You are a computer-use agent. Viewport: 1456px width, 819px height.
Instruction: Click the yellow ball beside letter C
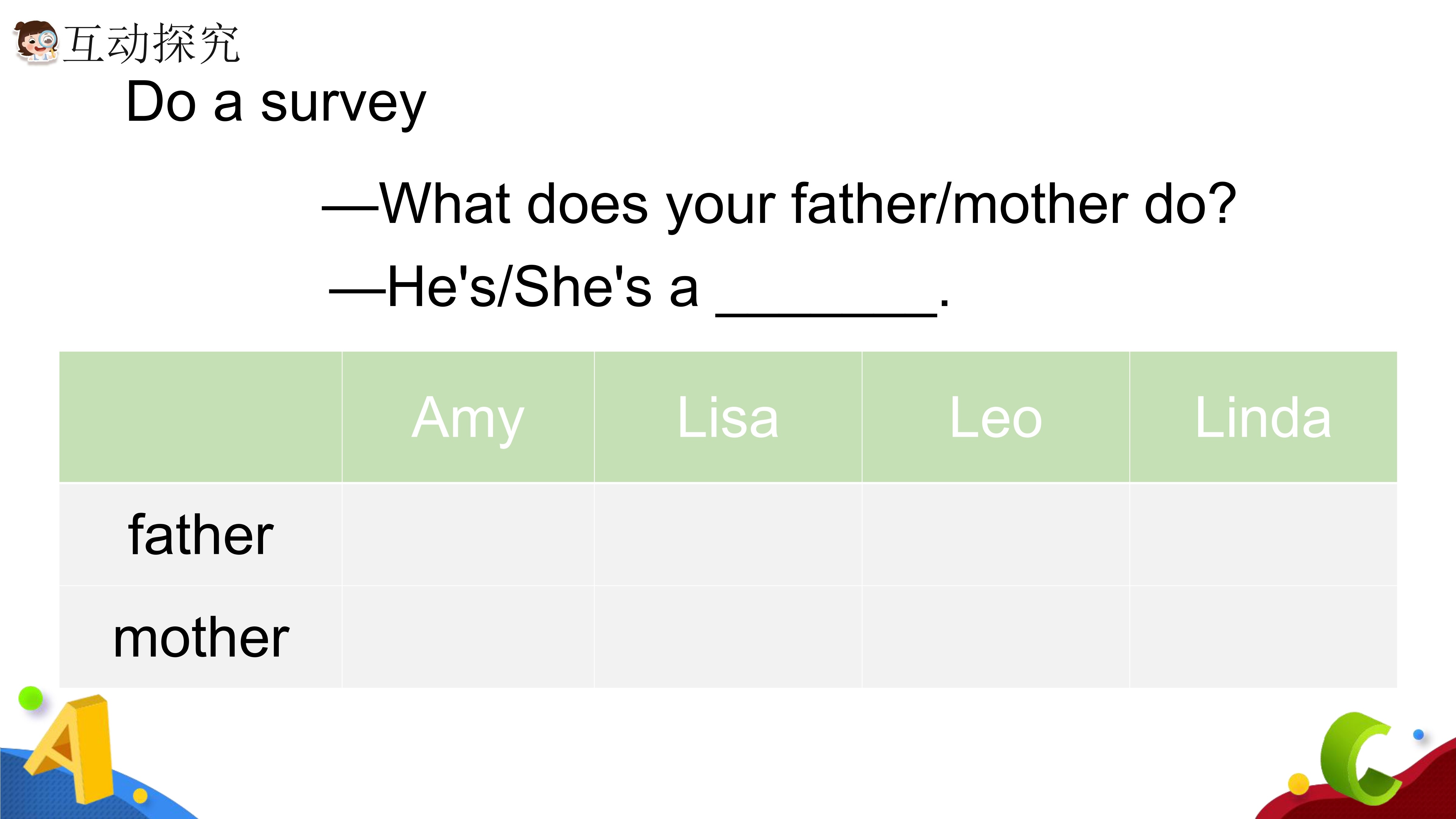coord(1298,784)
